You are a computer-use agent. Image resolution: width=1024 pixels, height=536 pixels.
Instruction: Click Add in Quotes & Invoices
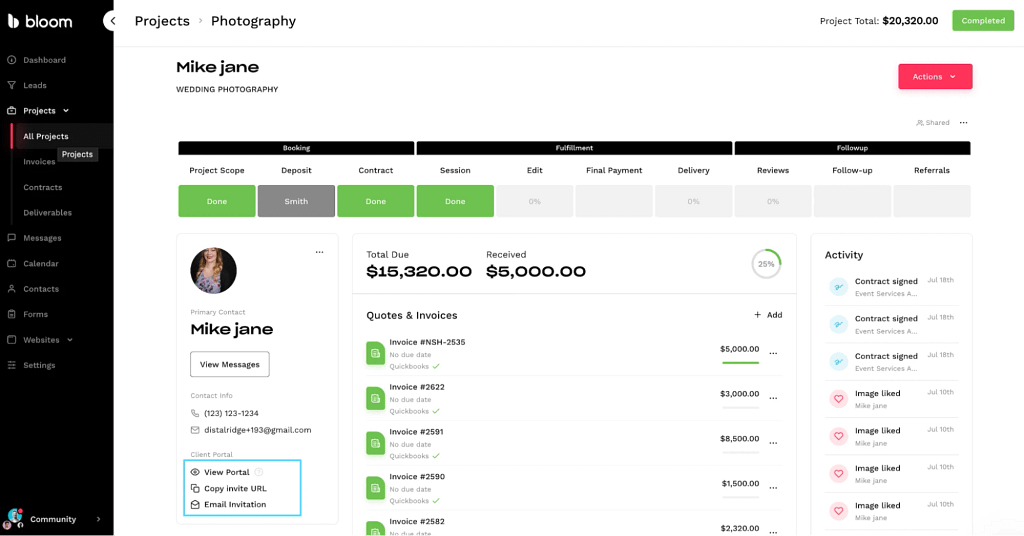768,315
